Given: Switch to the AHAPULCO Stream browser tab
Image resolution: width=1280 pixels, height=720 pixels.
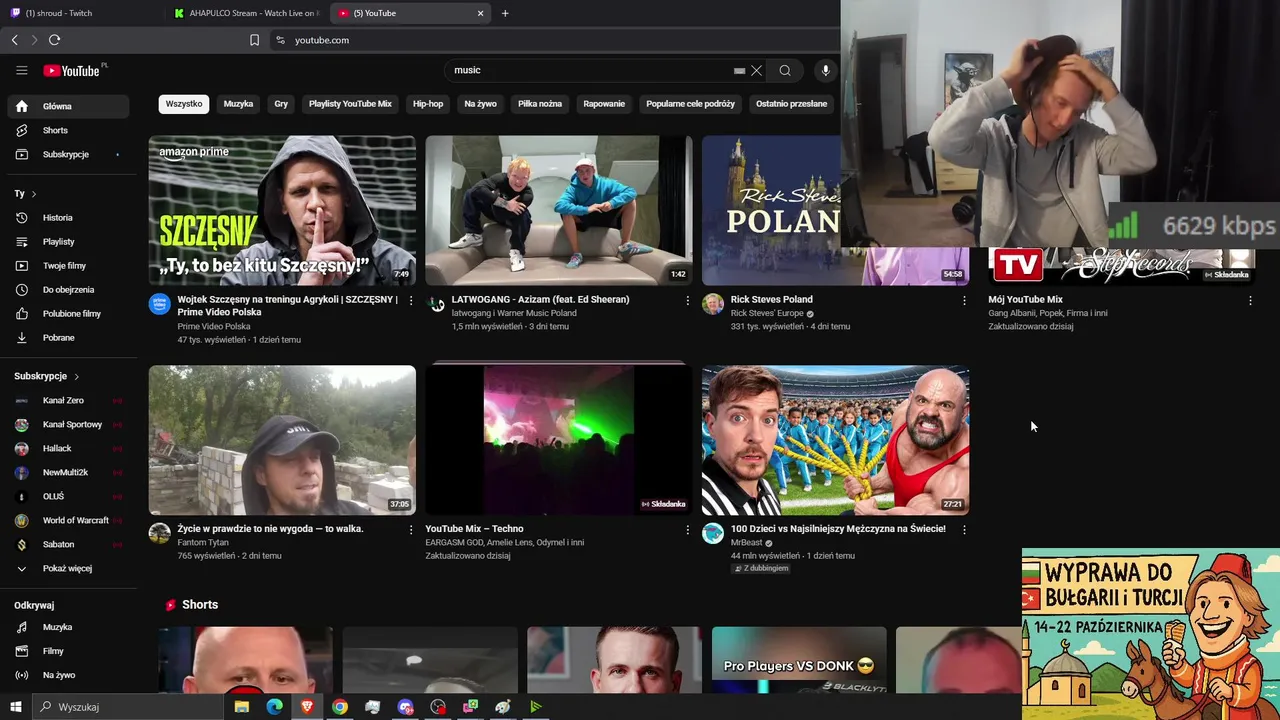Looking at the screenshot, I should pyautogui.click(x=247, y=13).
